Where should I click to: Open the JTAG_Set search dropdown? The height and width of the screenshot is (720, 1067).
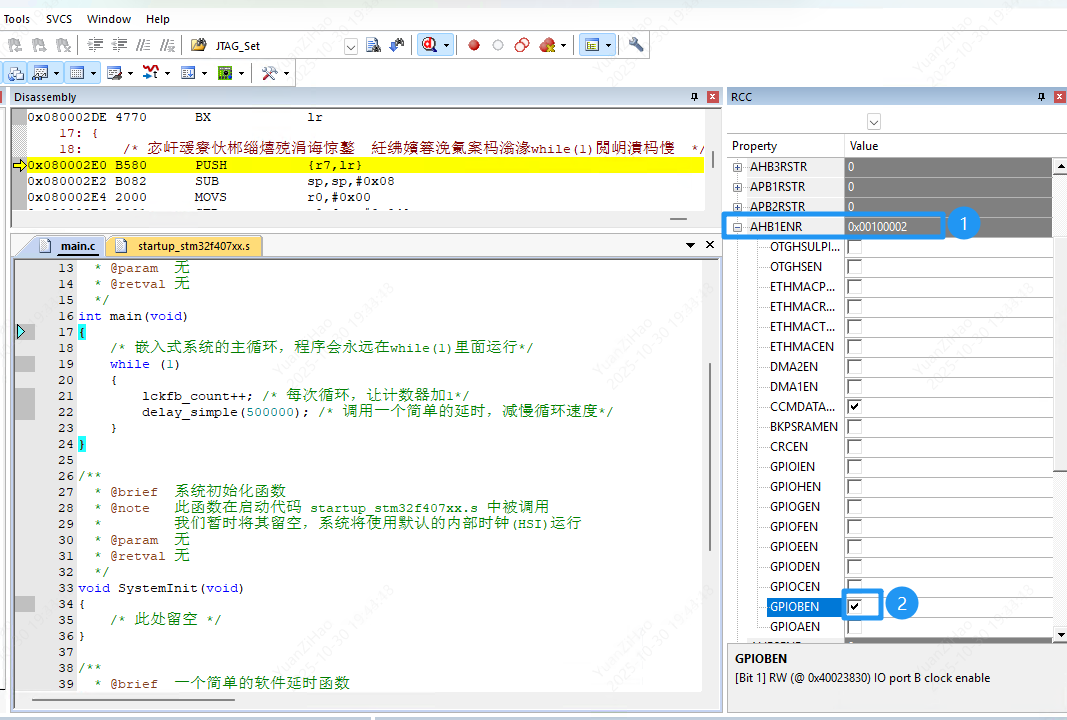point(351,46)
